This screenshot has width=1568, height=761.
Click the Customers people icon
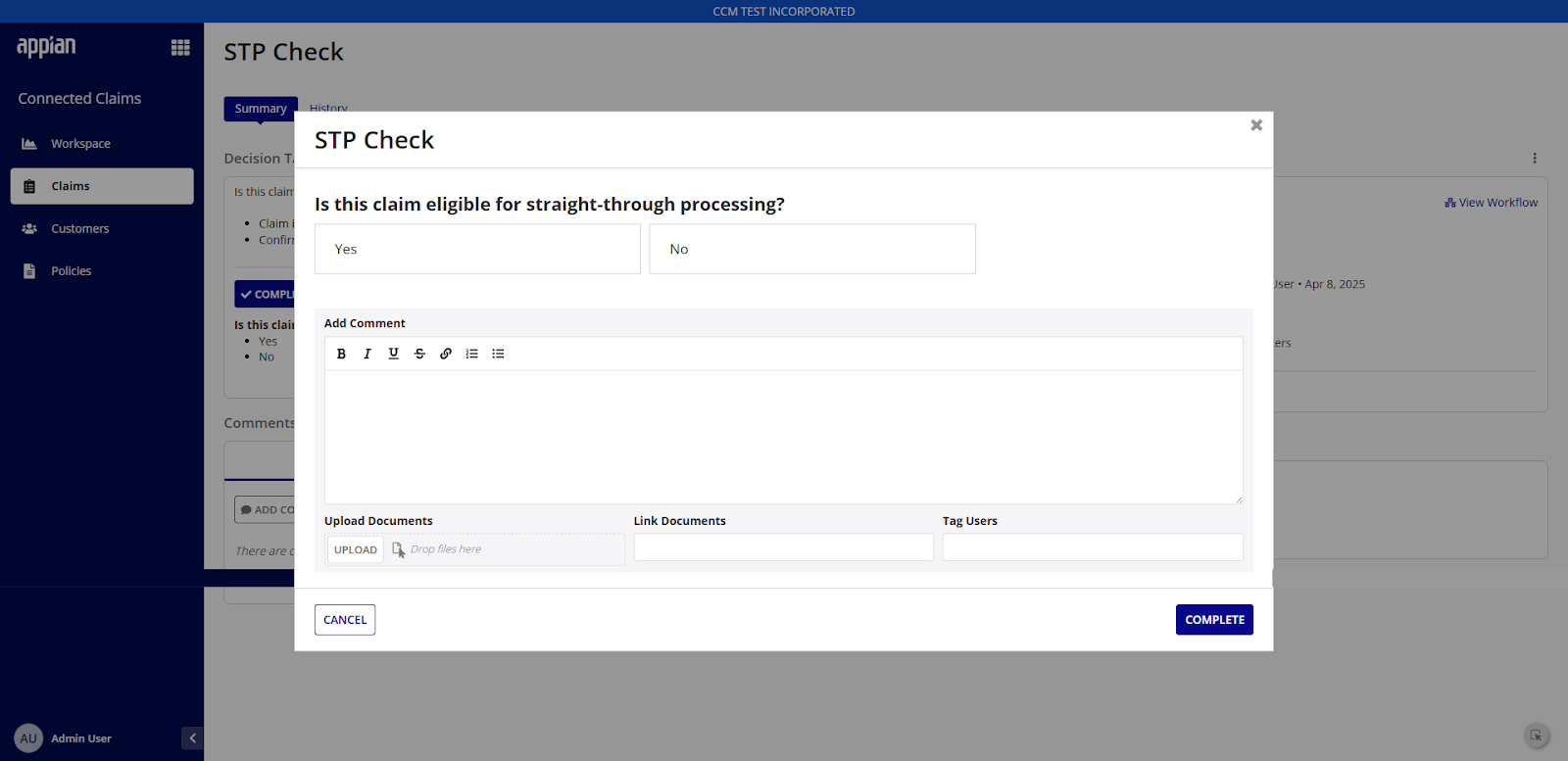(x=29, y=229)
